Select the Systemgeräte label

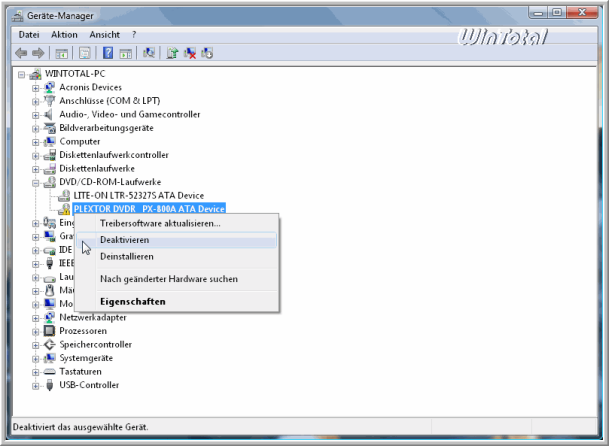[86, 358]
